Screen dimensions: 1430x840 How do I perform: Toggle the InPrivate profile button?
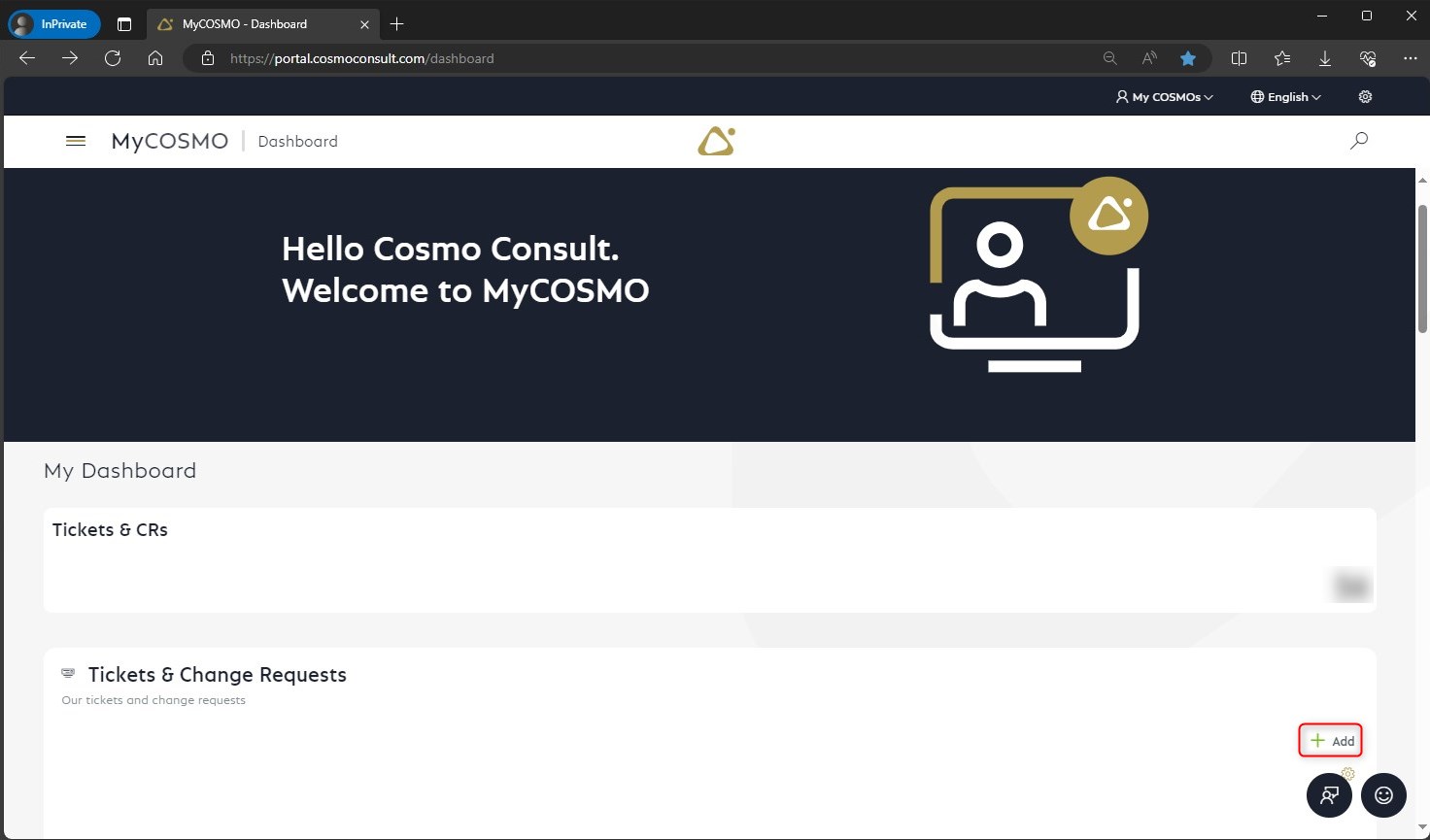53,23
